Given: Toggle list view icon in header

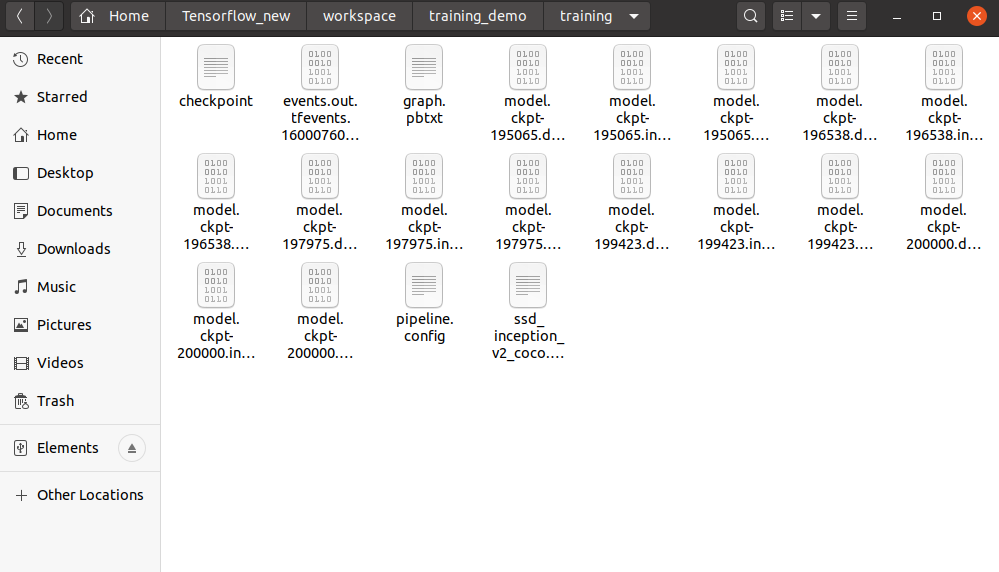Looking at the screenshot, I should point(788,16).
